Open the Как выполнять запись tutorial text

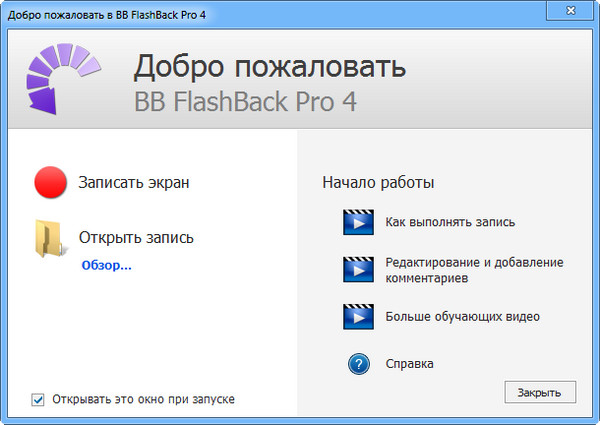coord(450,221)
